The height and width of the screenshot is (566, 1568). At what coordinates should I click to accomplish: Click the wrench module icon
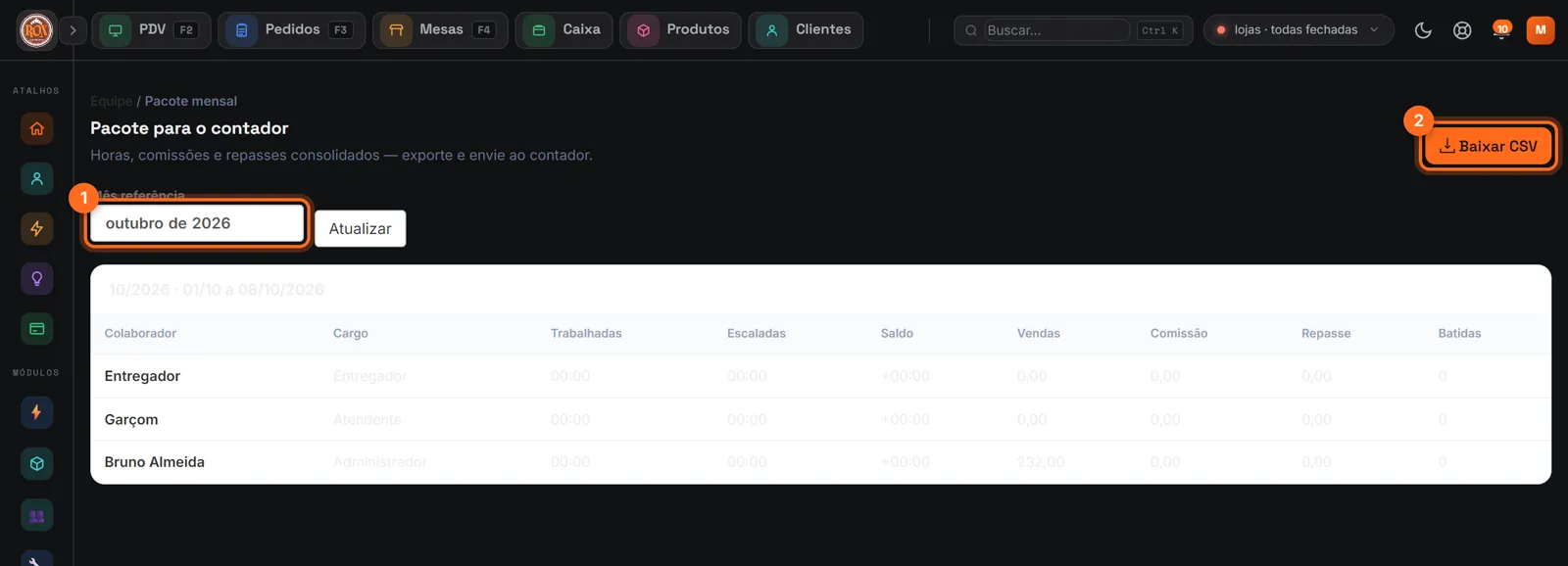37,558
